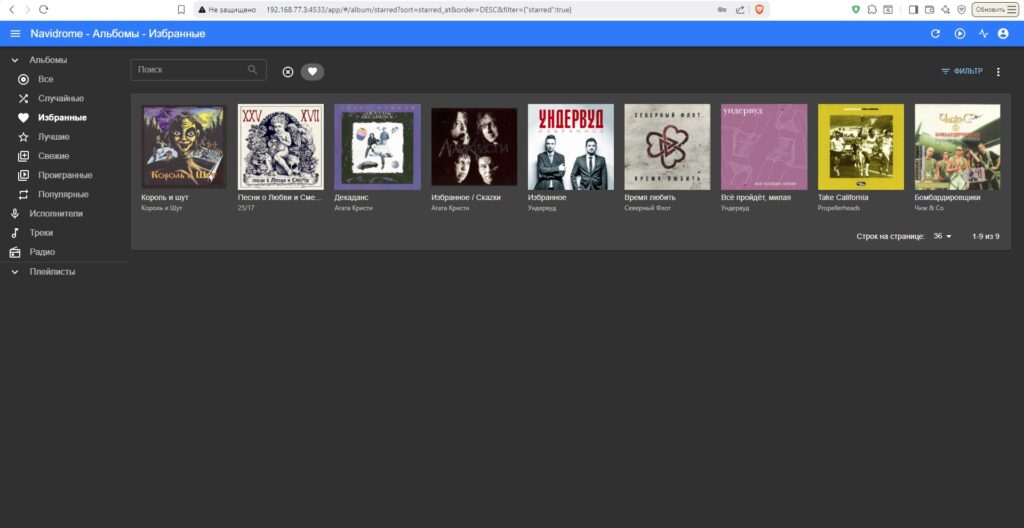This screenshot has width=1024, height=528.
Task: Click the play circle icon in the header
Action: tap(959, 34)
